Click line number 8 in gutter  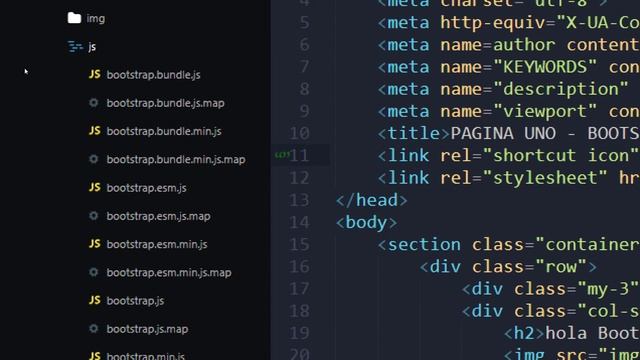pos(304,89)
